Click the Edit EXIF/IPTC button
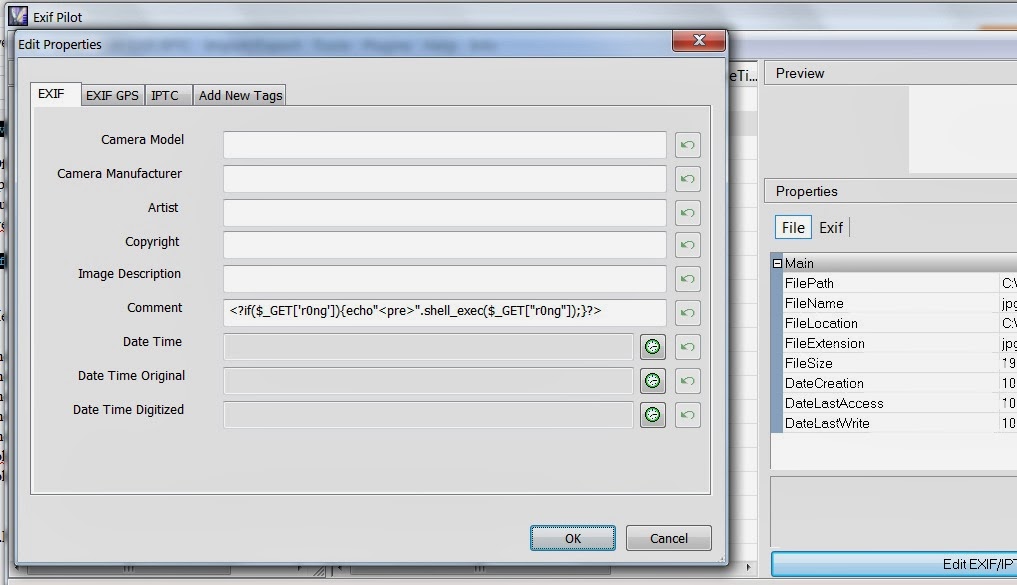This screenshot has width=1017, height=585. 894,564
